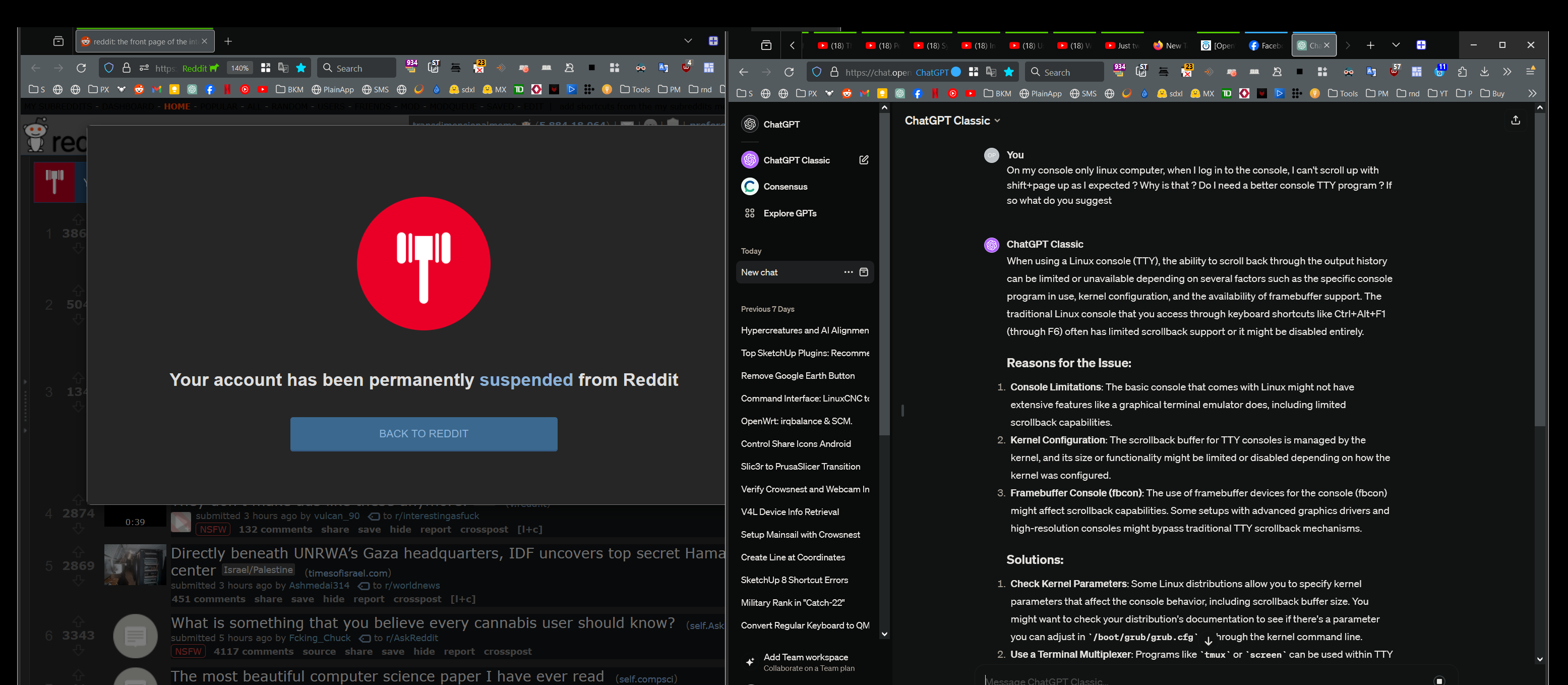Screen dimensions: 1568x685
Task: Toggle bookmark star in Reddit address bar
Action: click(x=300, y=68)
